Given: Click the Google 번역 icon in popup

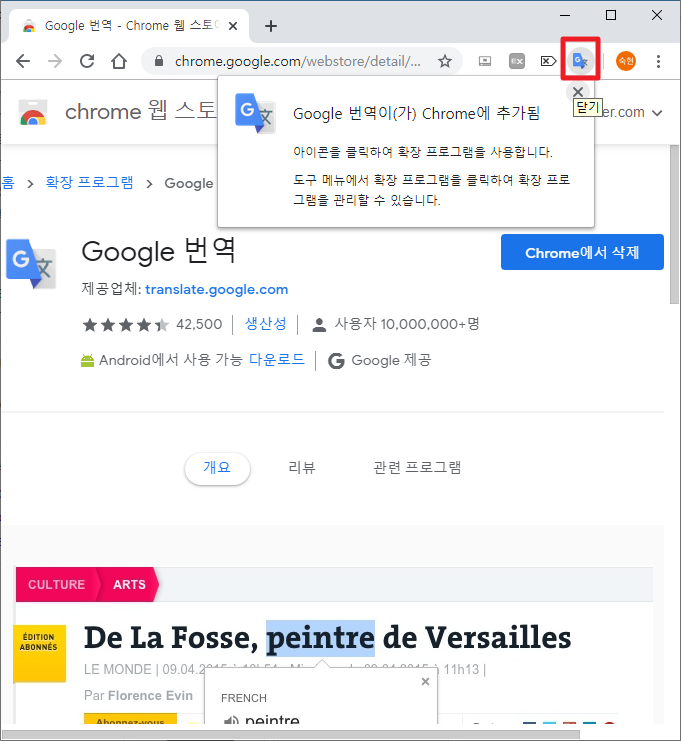Looking at the screenshot, I should [255, 113].
